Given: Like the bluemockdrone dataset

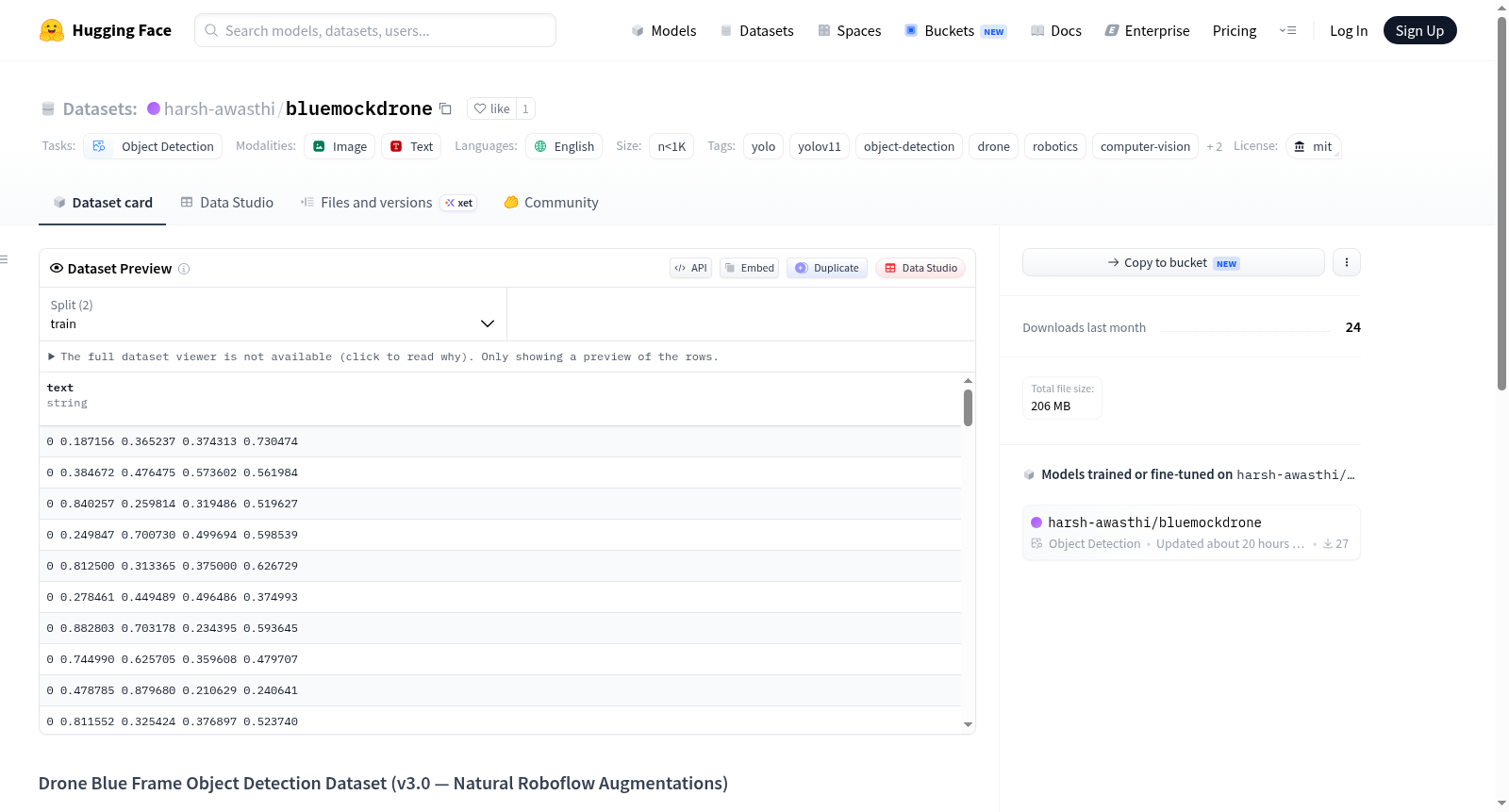Looking at the screenshot, I should coord(491,108).
